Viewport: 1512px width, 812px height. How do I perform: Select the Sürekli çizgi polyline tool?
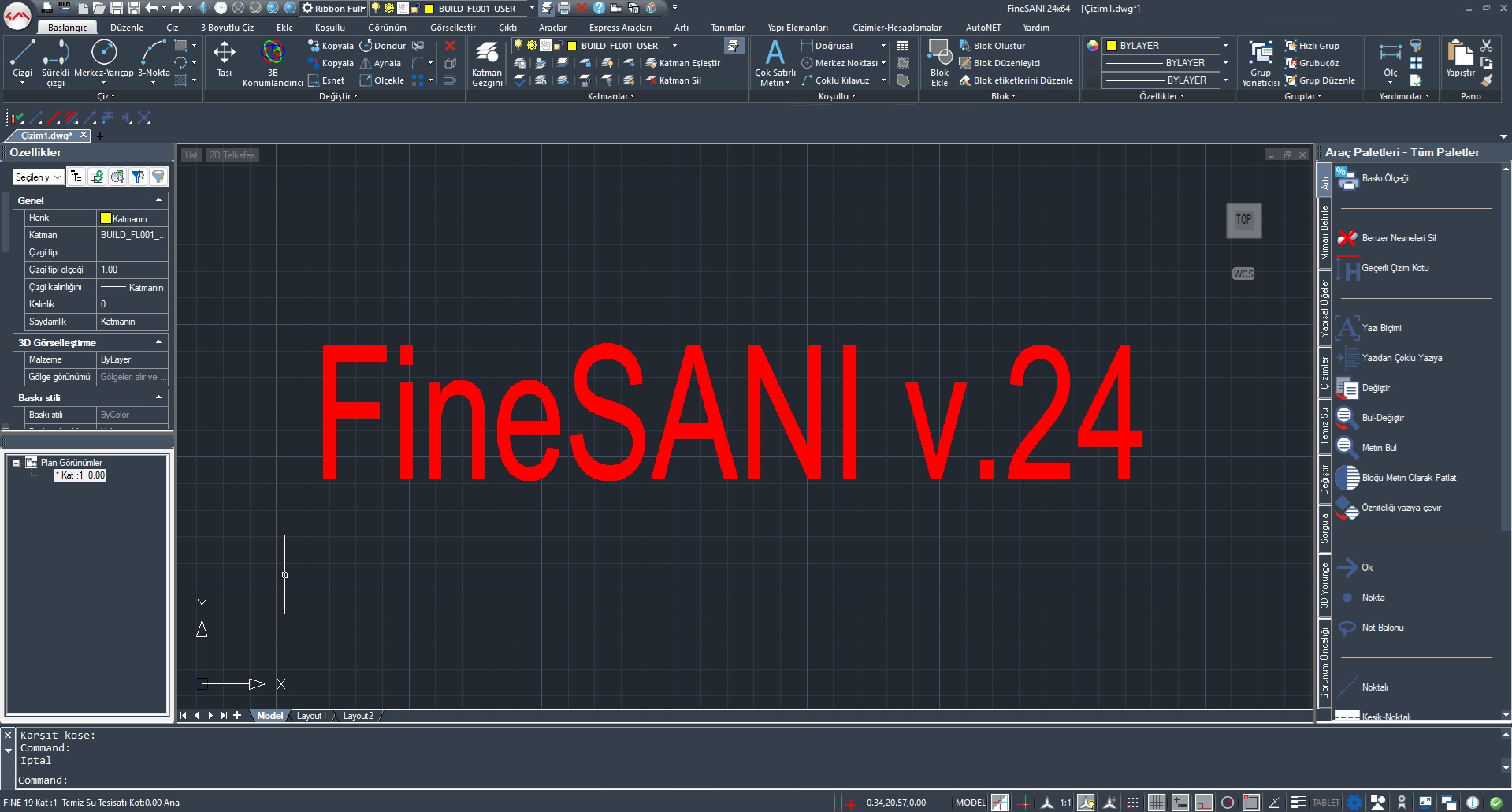point(55,61)
